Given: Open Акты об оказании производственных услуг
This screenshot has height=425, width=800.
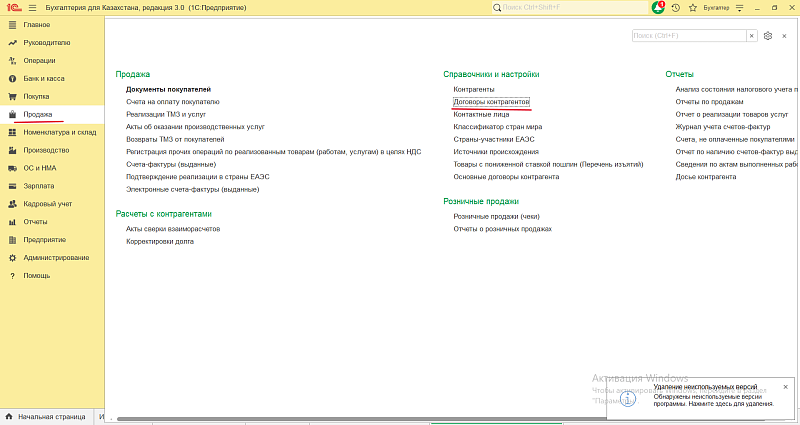Looking at the screenshot, I should point(195,127).
